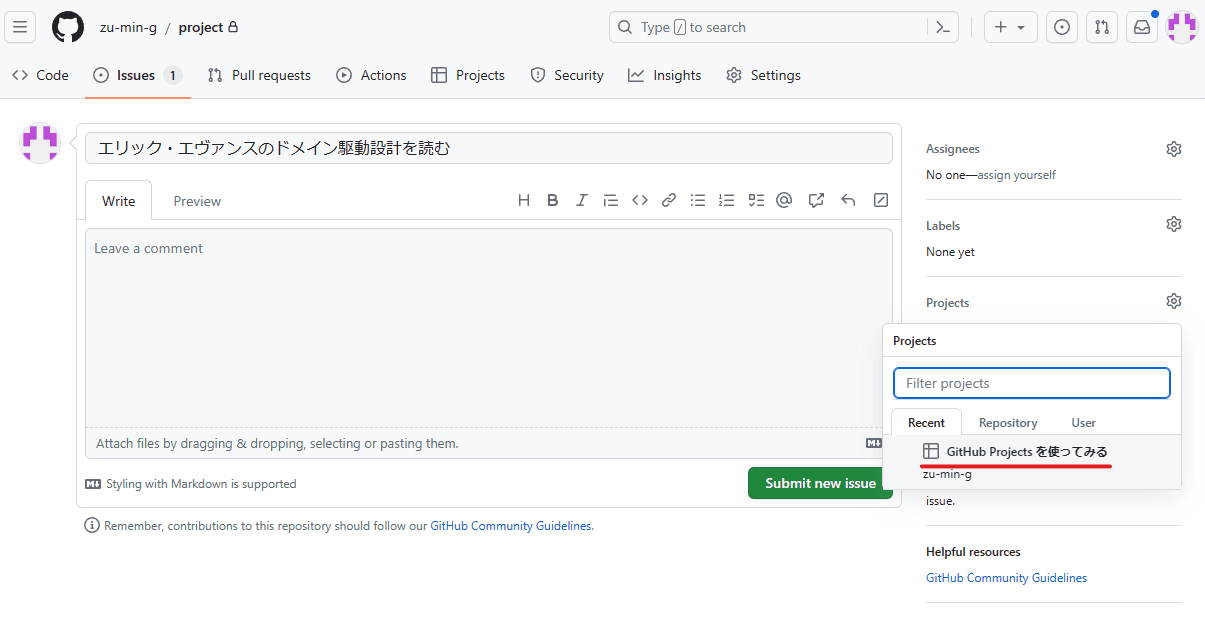Viewport: 1205px width, 641px height.
Task: Open the command palette icon
Action: (942, 27)
